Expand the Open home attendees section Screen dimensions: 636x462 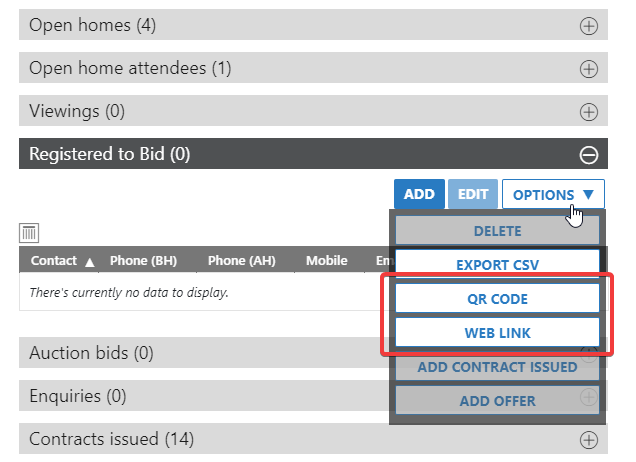[589, 69]
